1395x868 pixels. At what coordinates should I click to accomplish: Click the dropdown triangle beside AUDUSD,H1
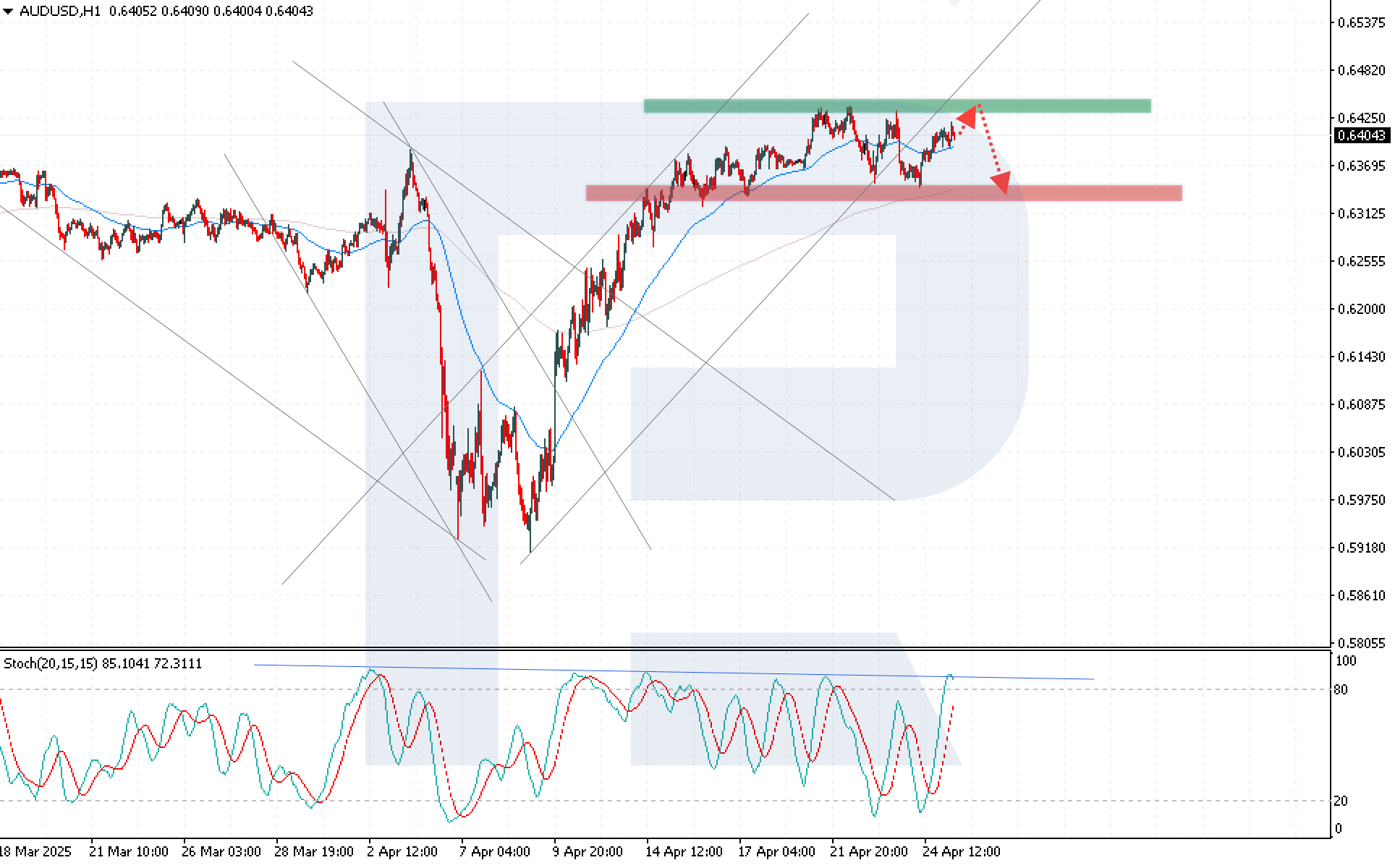click(x=8, y=12)
